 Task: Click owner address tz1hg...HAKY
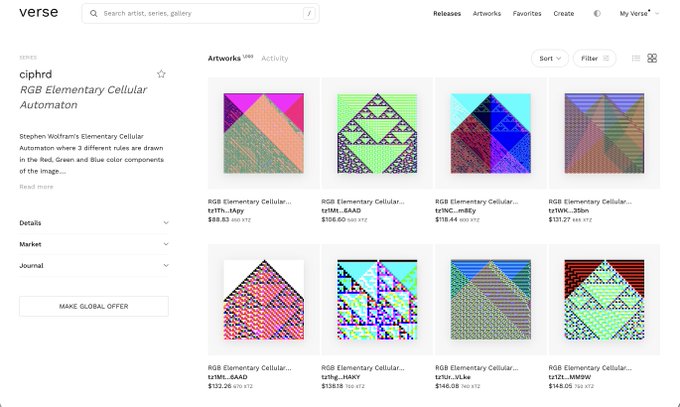coord(341,377)
